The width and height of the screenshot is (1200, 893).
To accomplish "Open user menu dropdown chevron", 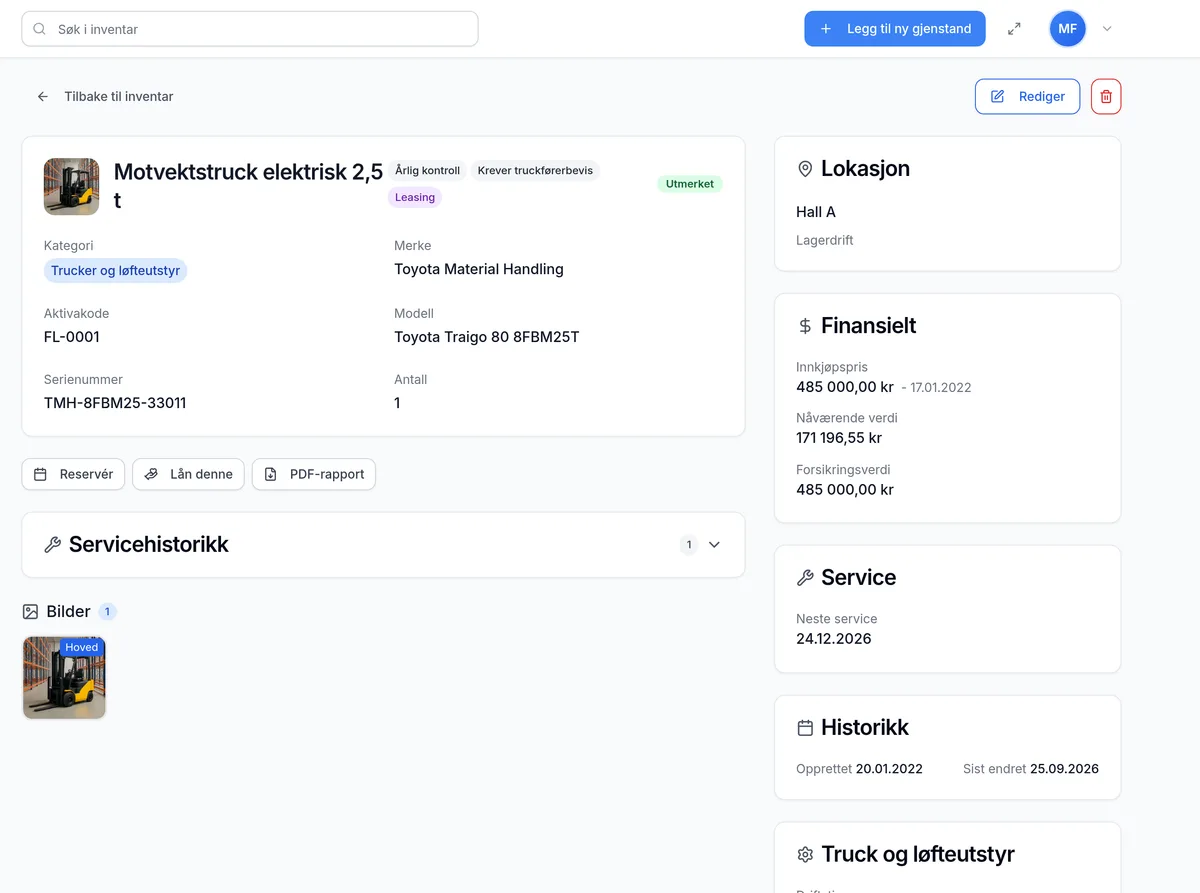I will tap(1107, 29).
